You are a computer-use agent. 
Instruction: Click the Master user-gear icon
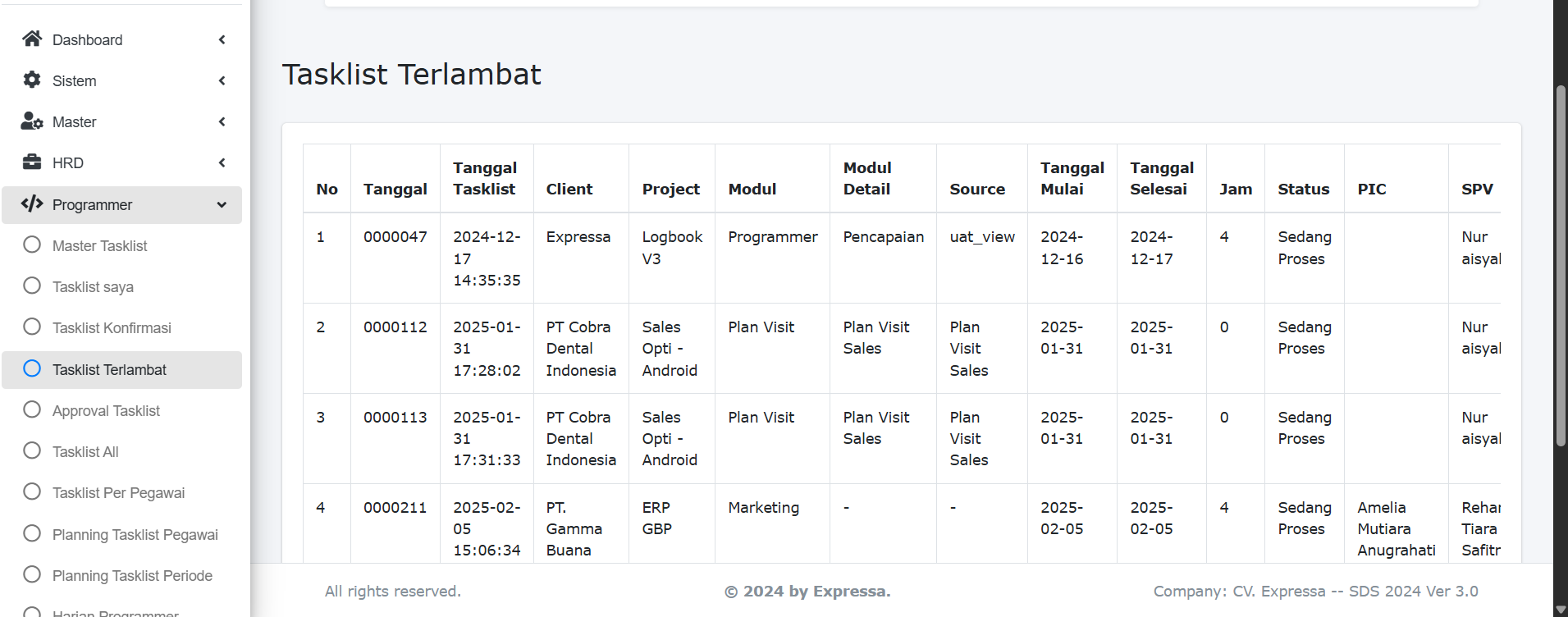[x=32, y=121]
